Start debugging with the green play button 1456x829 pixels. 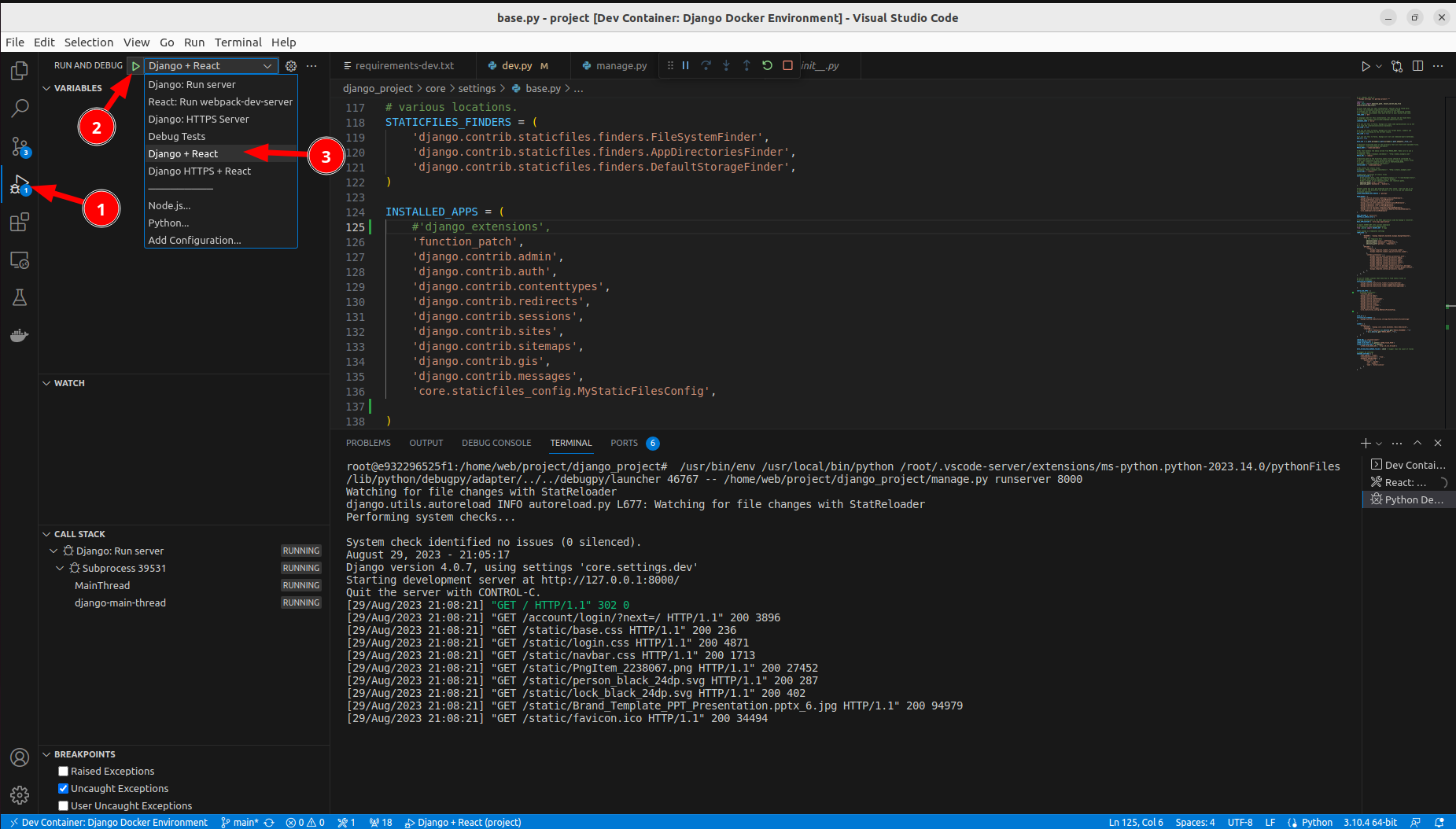(x=135, y=66)
